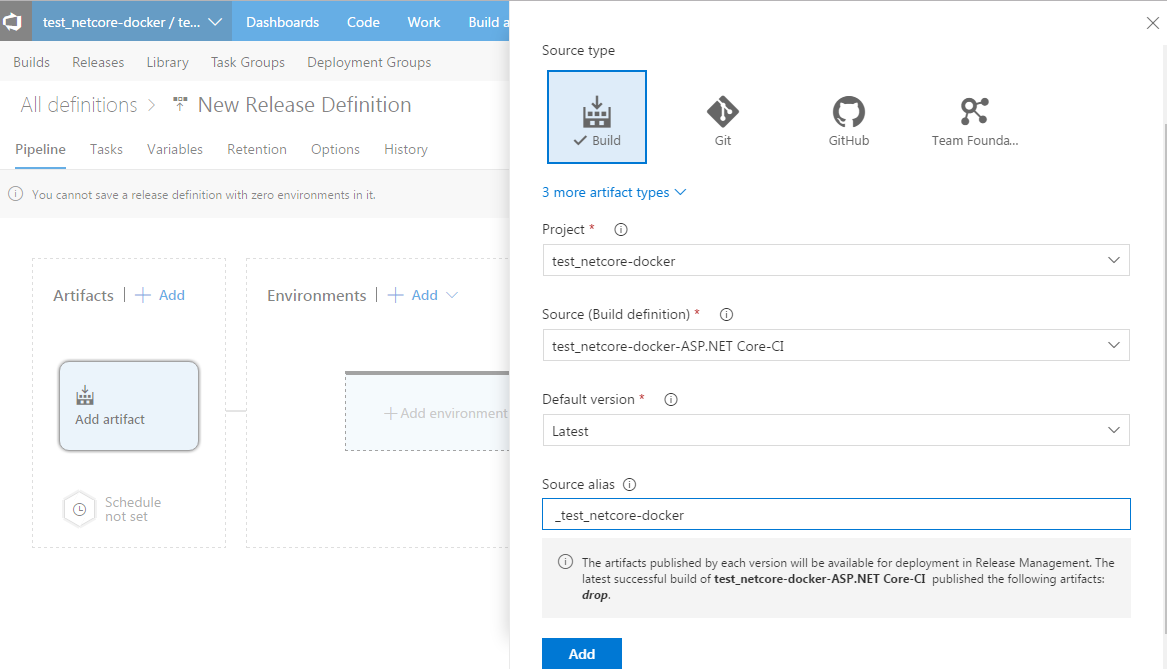Go to the Builds hub

click(x=31, y=63)
